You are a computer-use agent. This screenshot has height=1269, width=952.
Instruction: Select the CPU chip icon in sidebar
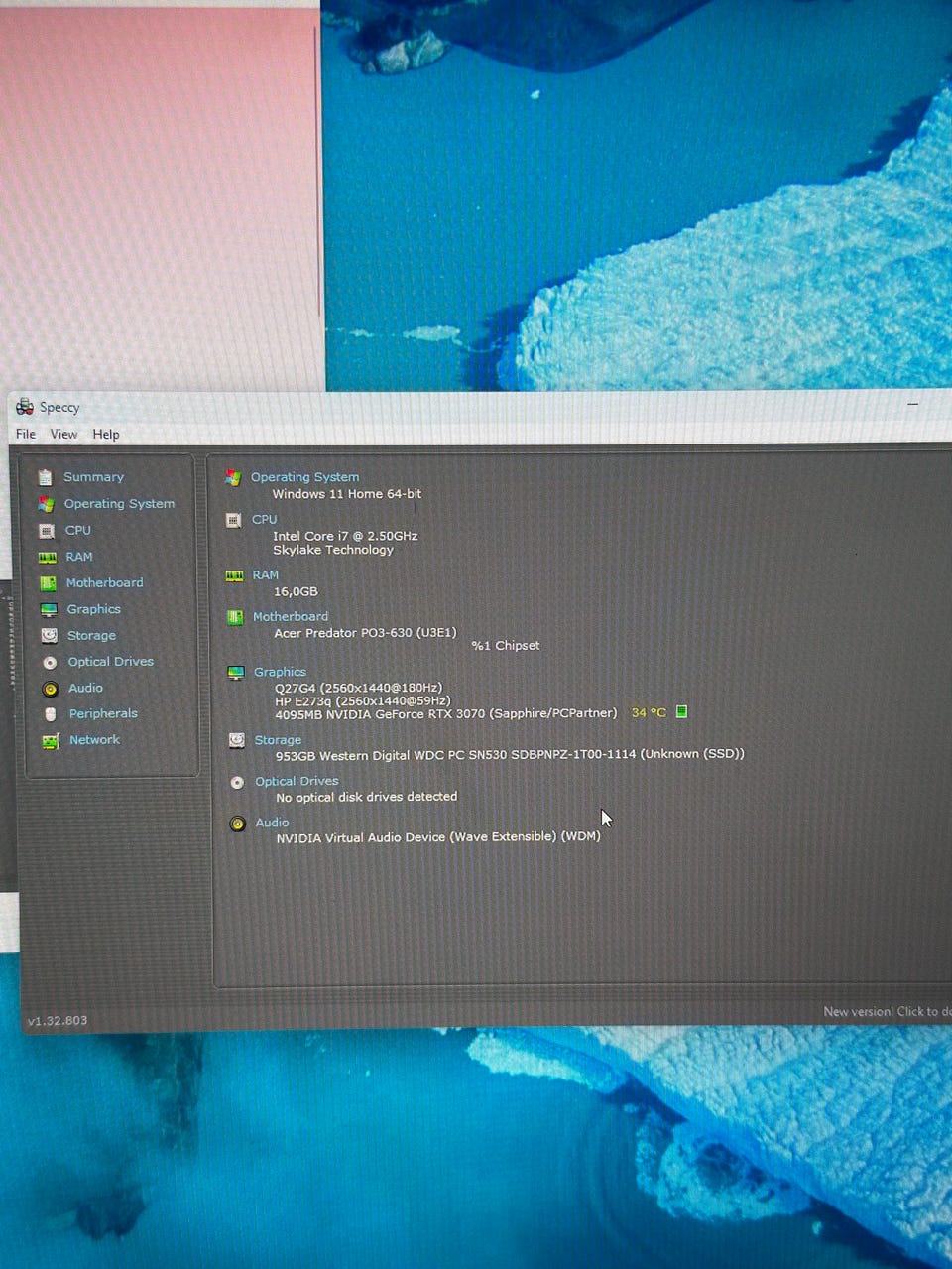pyautogui.click(x=47, y=531)
